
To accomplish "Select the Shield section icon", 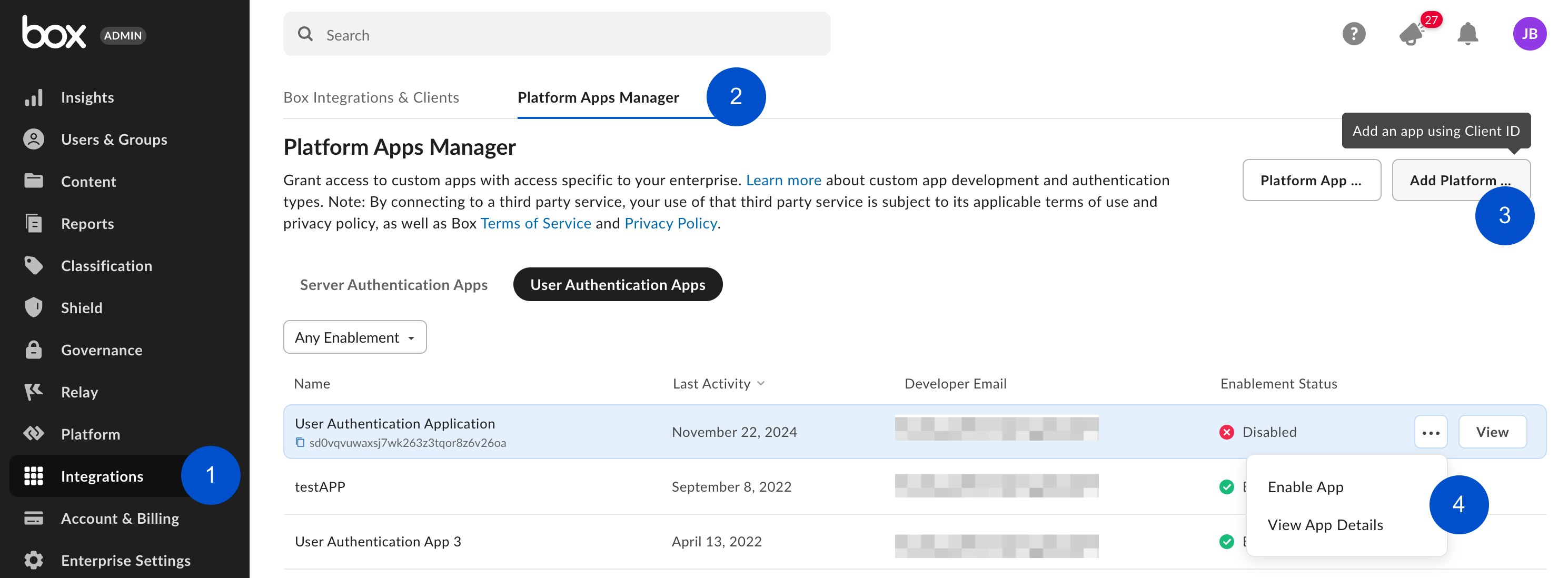I will [34, 307].
